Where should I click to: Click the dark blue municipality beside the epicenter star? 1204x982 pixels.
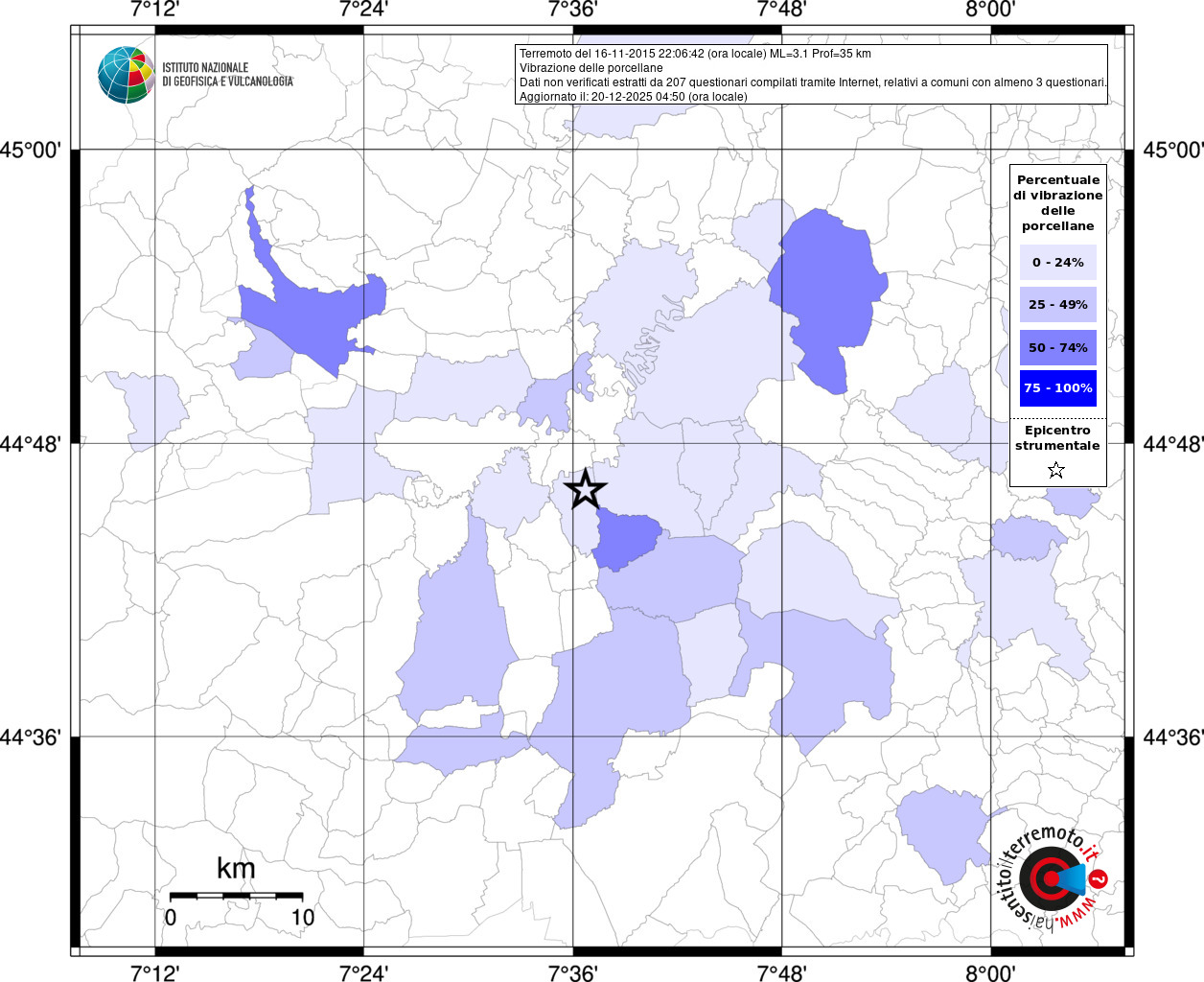click(627, 540)
